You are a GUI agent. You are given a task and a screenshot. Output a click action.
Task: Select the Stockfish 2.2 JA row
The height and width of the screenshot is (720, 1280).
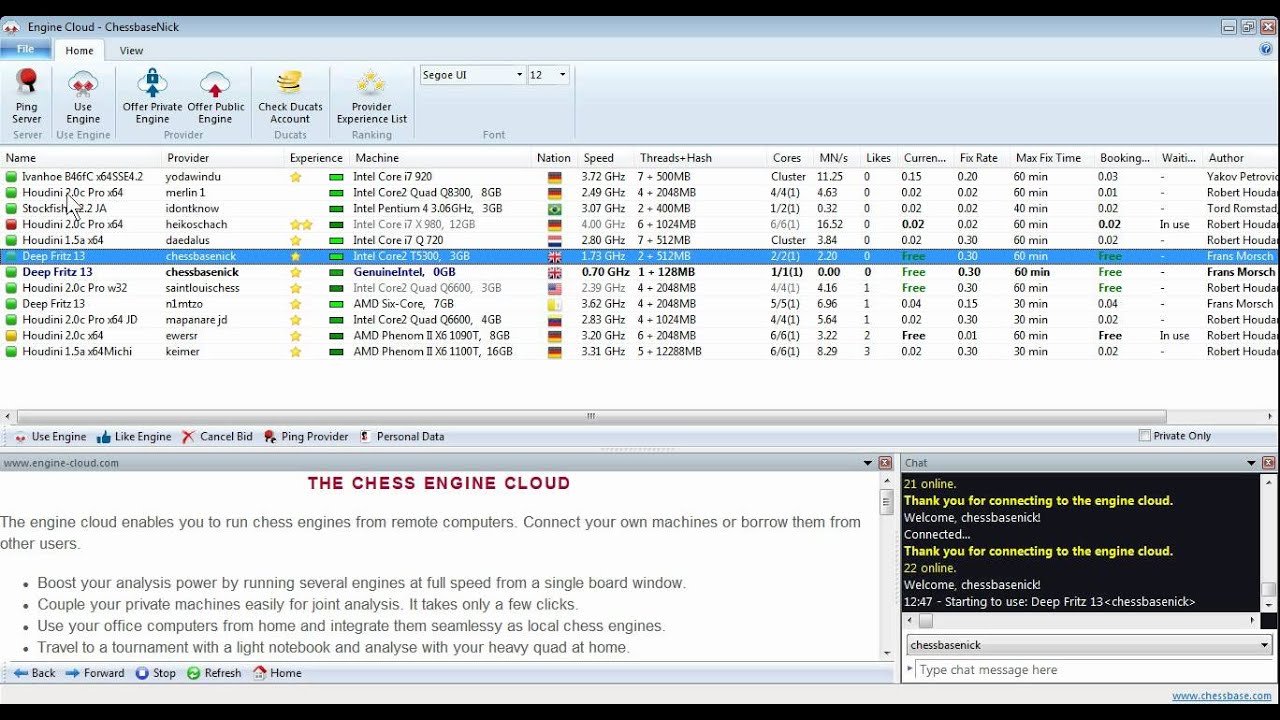coord(640,209)
